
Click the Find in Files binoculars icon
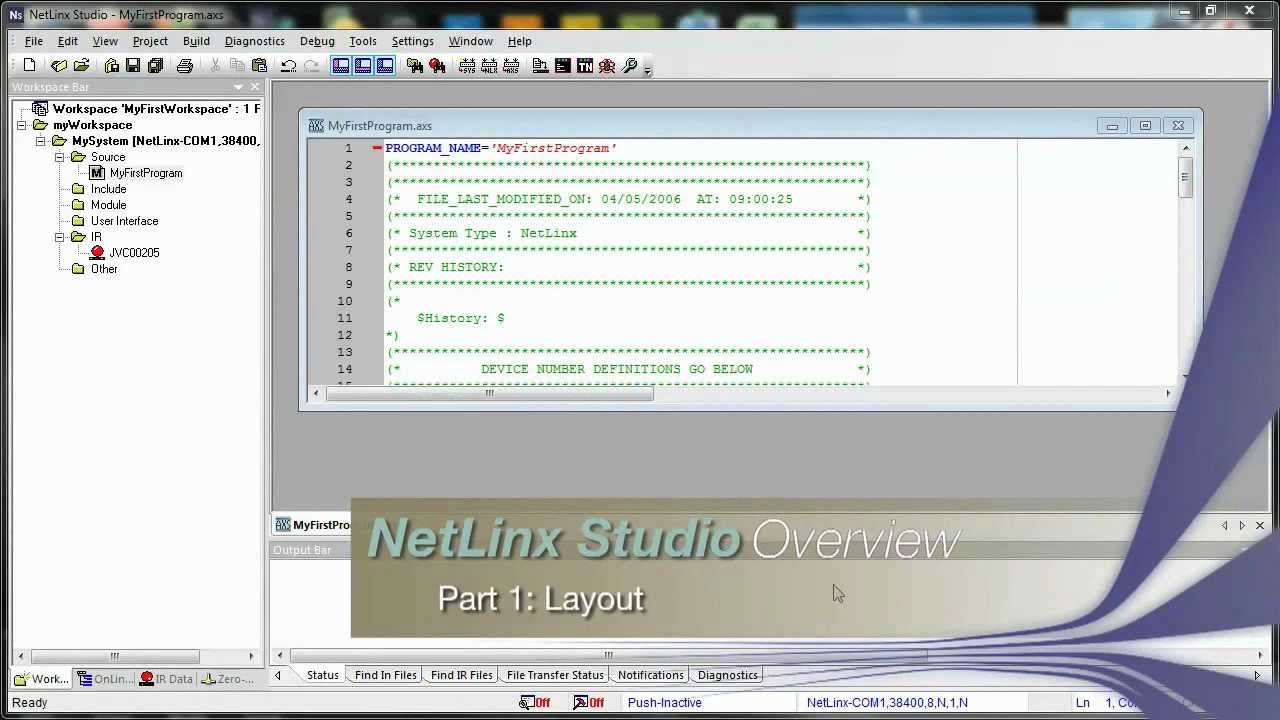coord(415,66)
